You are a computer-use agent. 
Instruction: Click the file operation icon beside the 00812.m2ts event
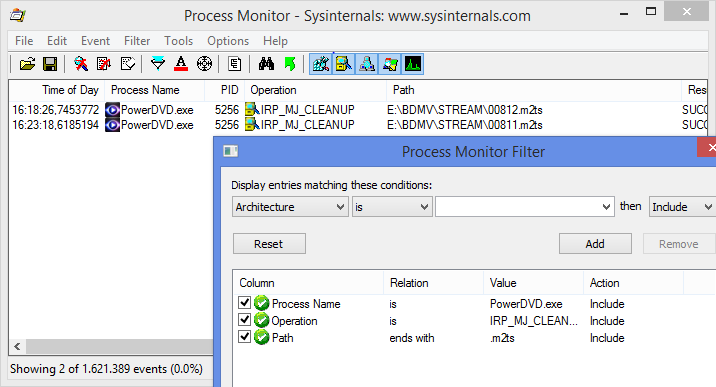(252, 110)
